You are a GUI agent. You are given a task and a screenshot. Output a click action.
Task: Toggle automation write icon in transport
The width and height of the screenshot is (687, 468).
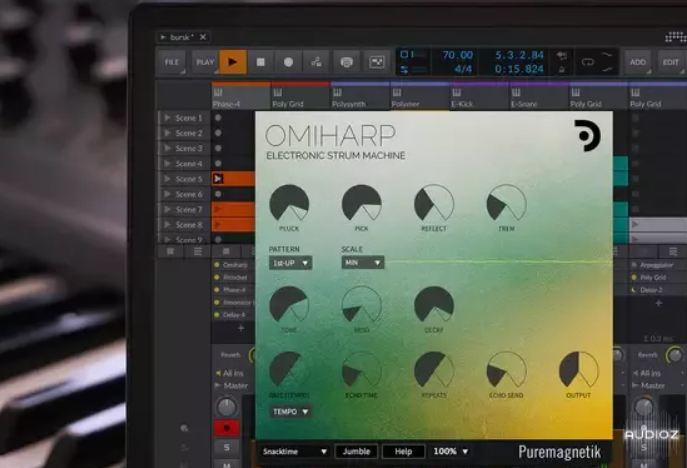coord(316,62)
